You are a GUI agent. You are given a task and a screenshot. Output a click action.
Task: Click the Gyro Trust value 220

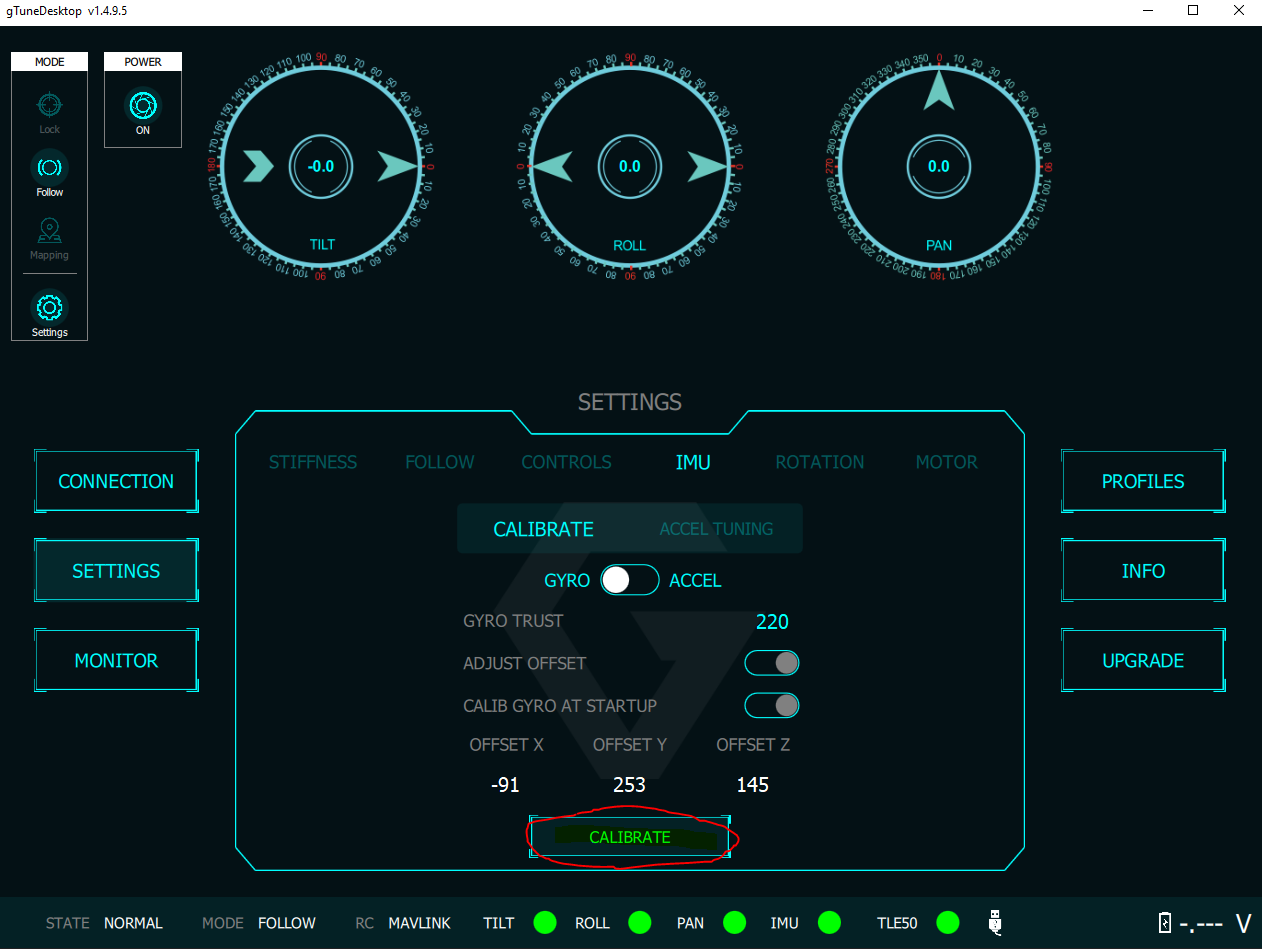click(x=772, y=622)
